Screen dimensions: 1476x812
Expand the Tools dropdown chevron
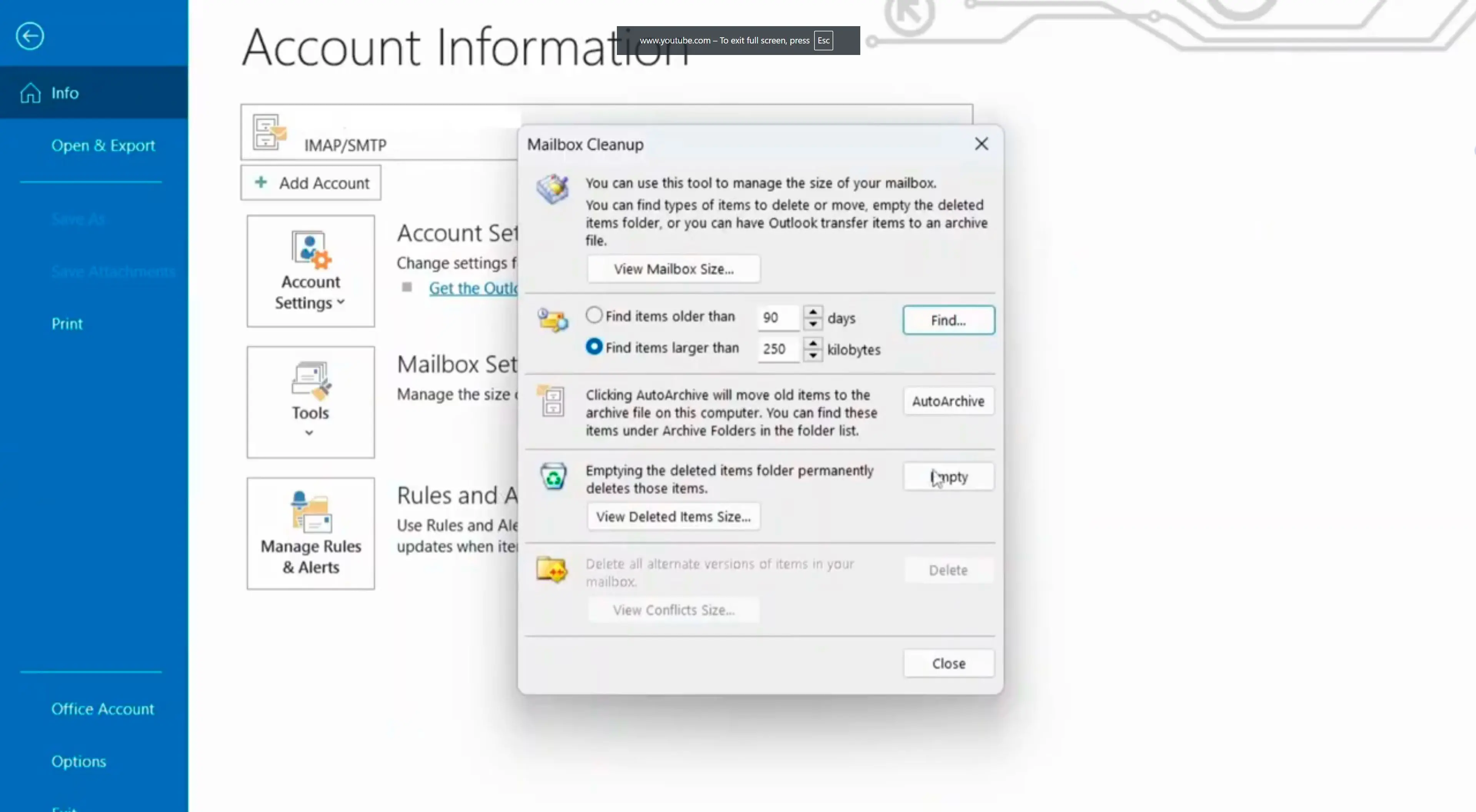click(x=310, y=433)
